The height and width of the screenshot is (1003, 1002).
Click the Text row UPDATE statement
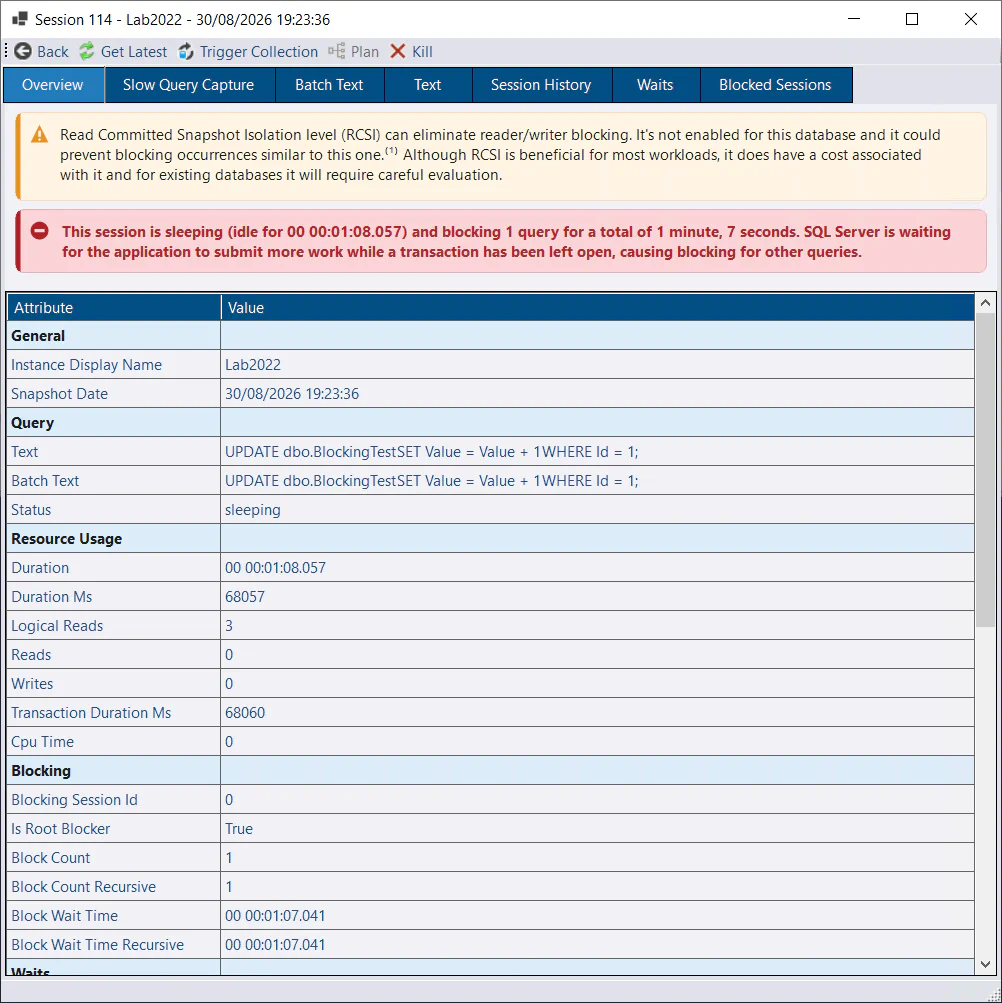tap(431, 452)
